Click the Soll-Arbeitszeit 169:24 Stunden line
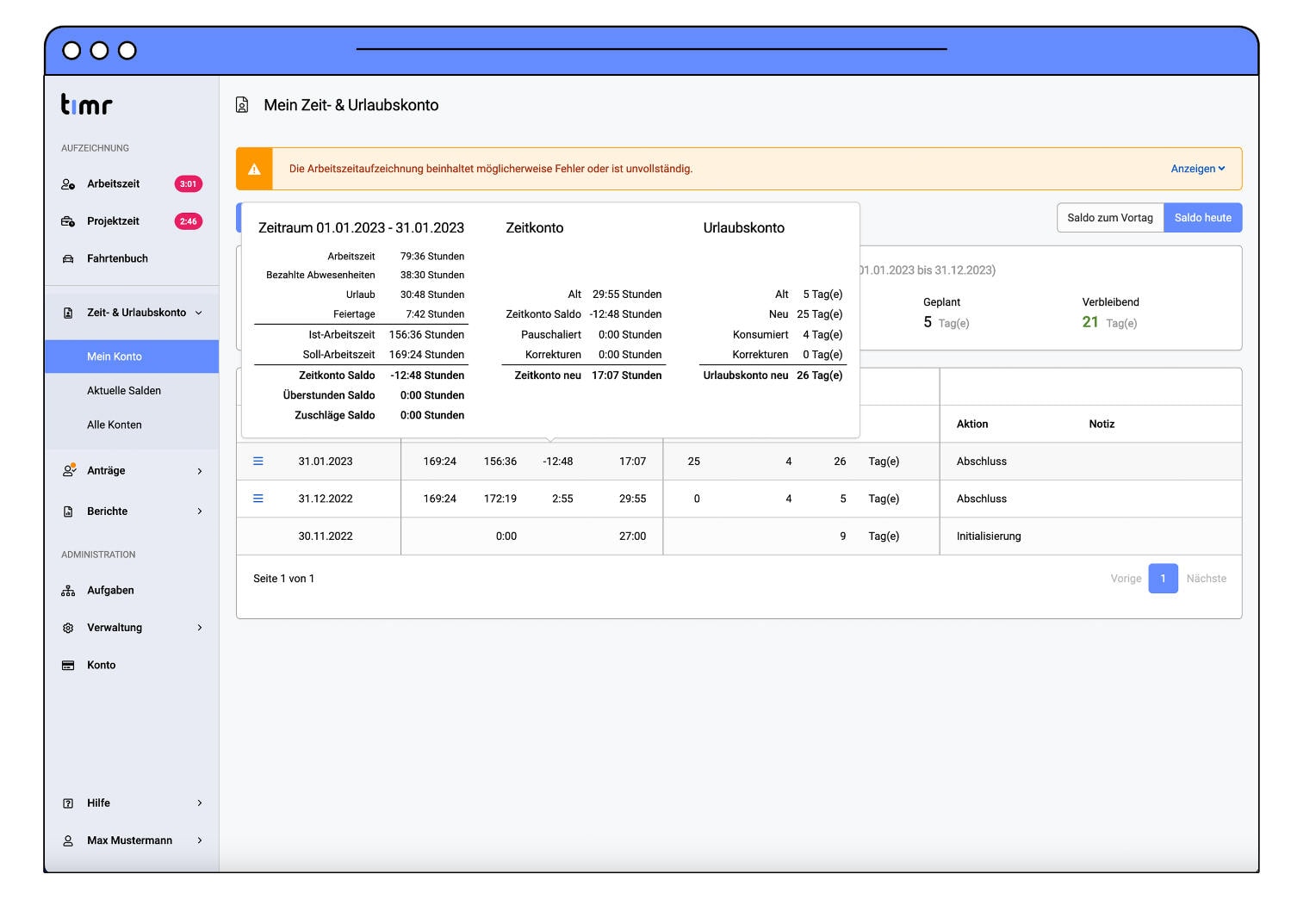1291x924 pixels. (x=383, y=355)
